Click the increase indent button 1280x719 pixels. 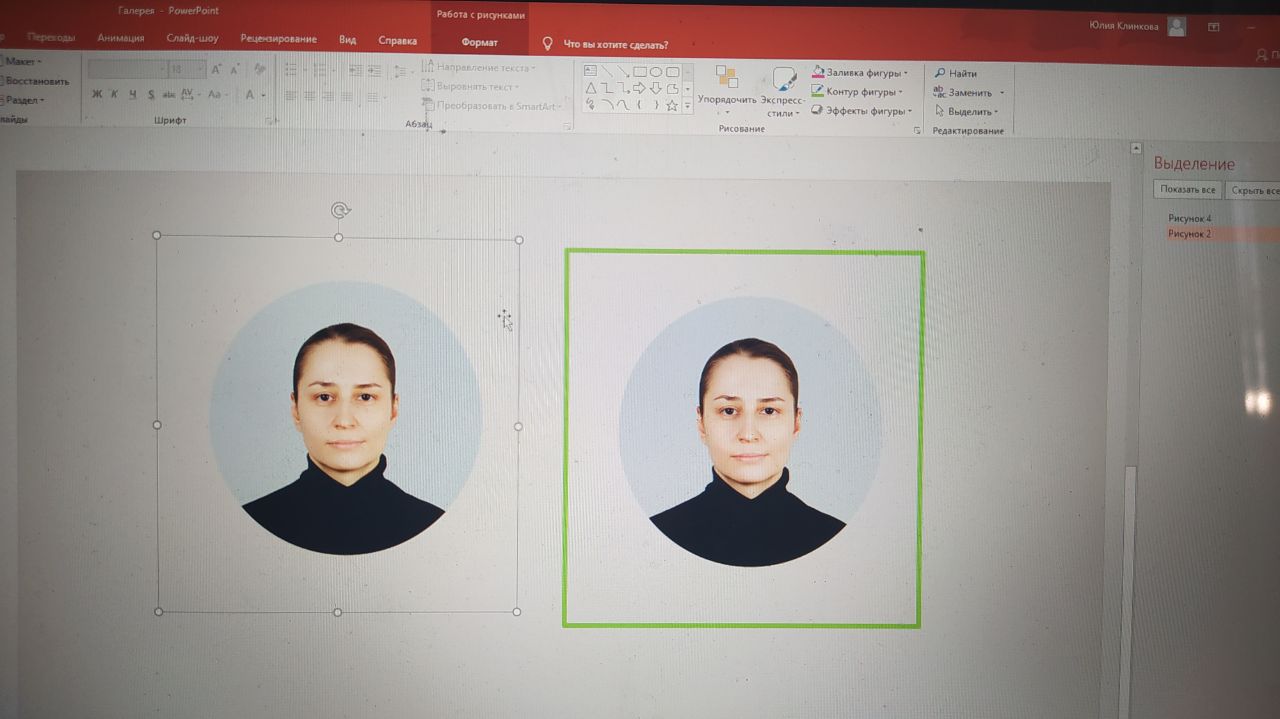pos(374,69)
